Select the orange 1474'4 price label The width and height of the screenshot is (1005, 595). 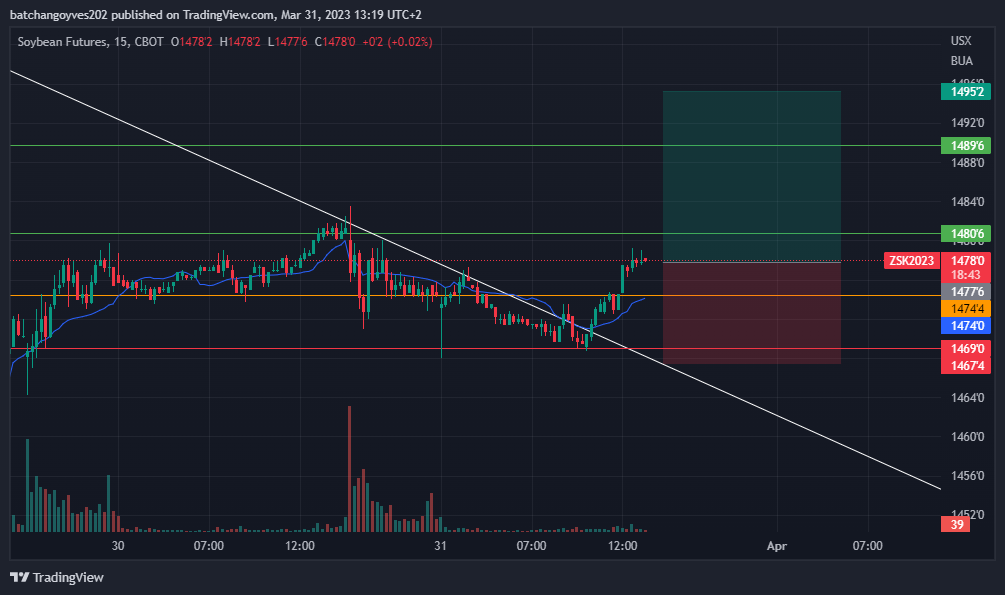click(x=966, y=308)
